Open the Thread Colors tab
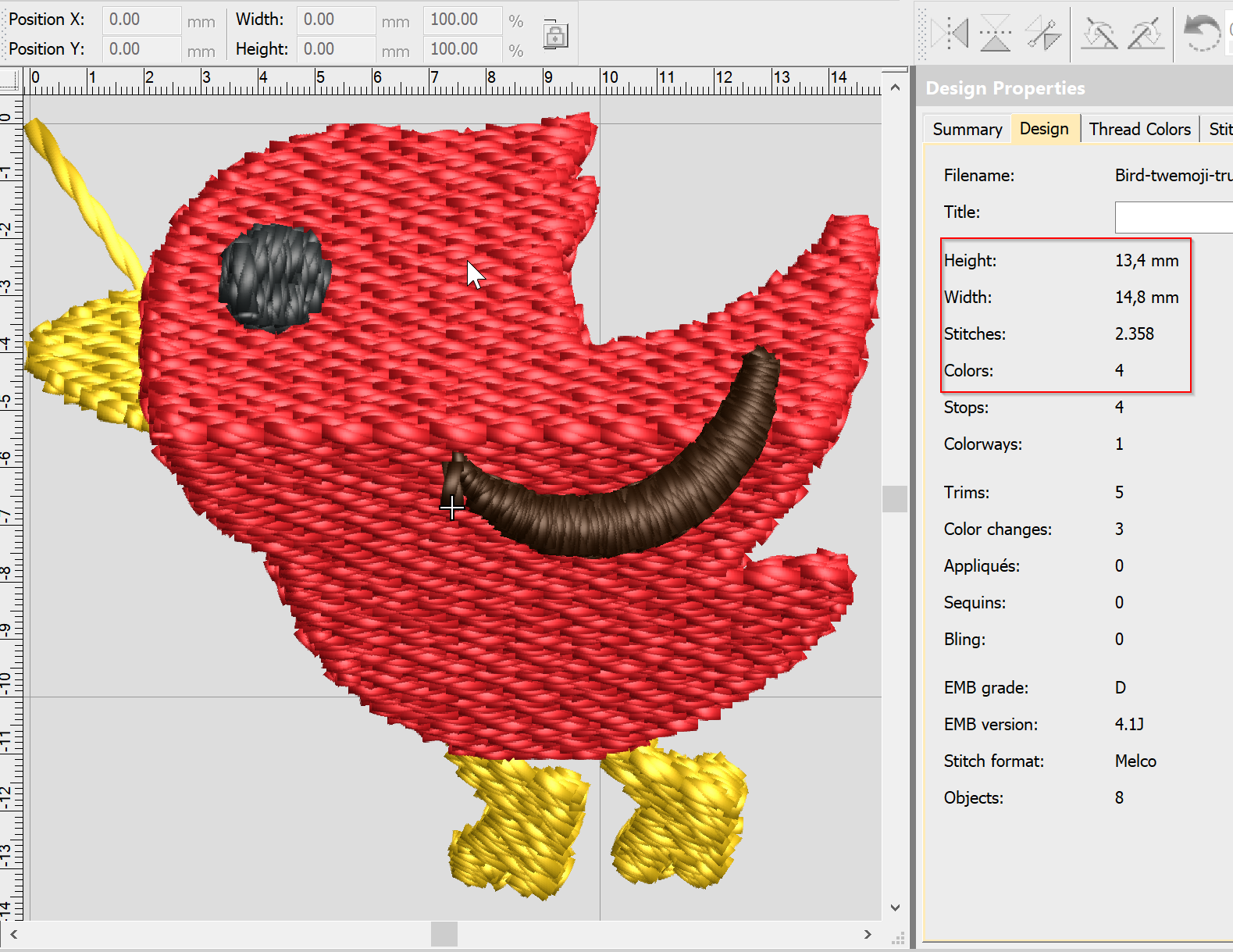This screenshot has height=952, width=1233. tap(1139, 129)
